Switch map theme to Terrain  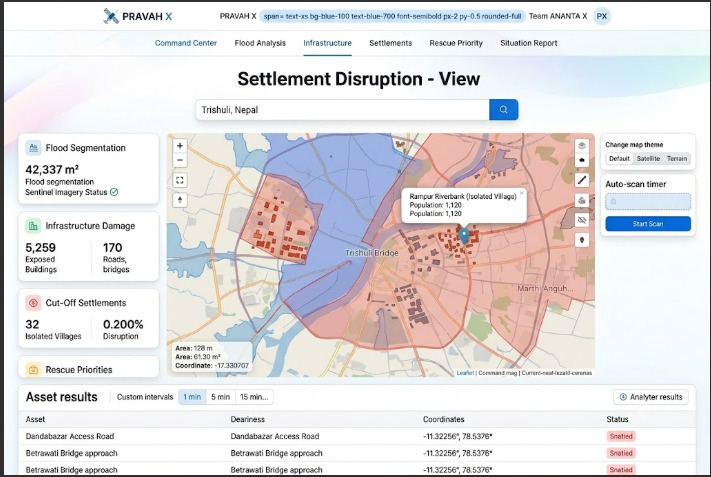(677, 159)
